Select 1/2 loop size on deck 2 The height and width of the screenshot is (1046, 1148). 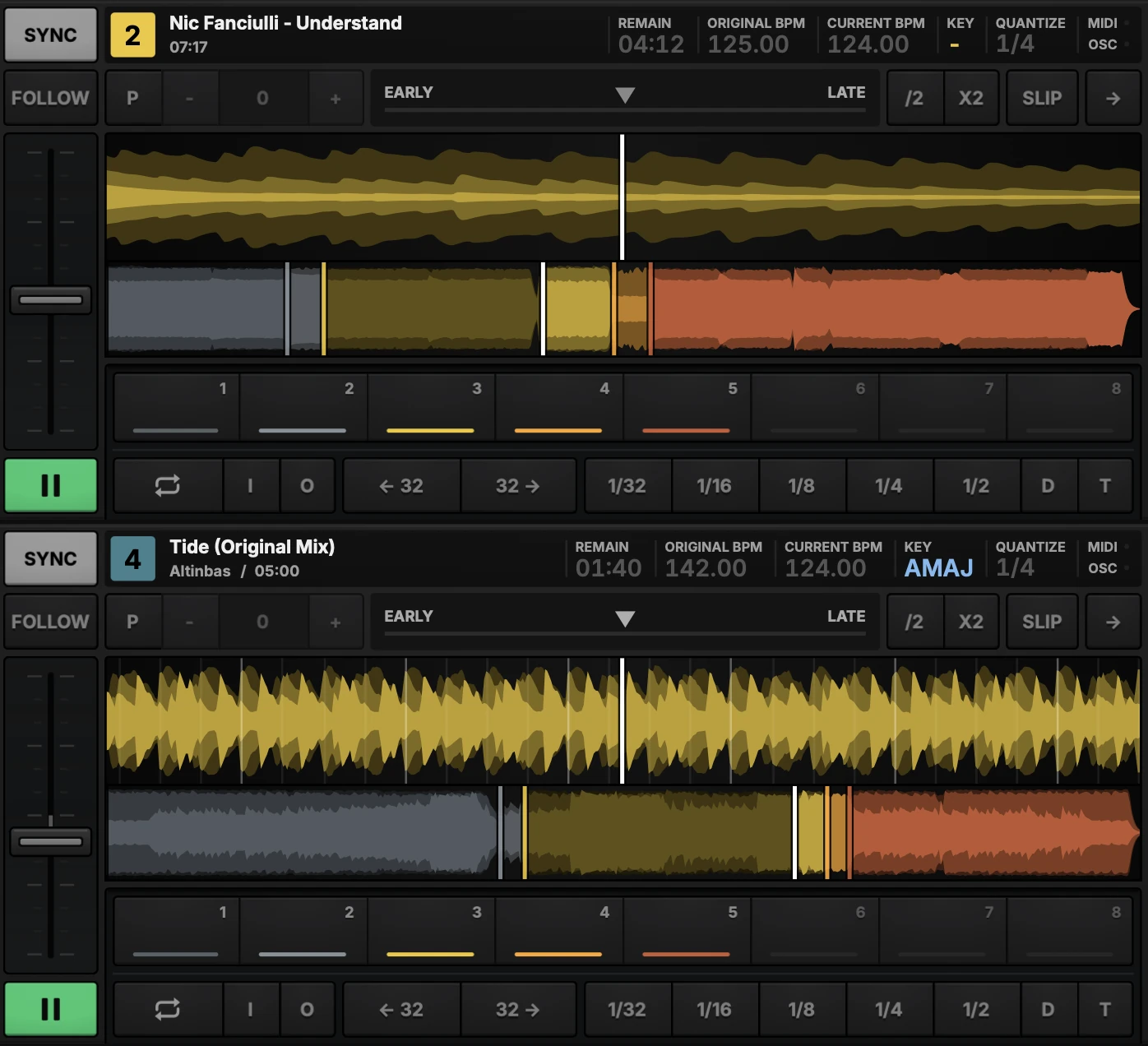(976, 486)
